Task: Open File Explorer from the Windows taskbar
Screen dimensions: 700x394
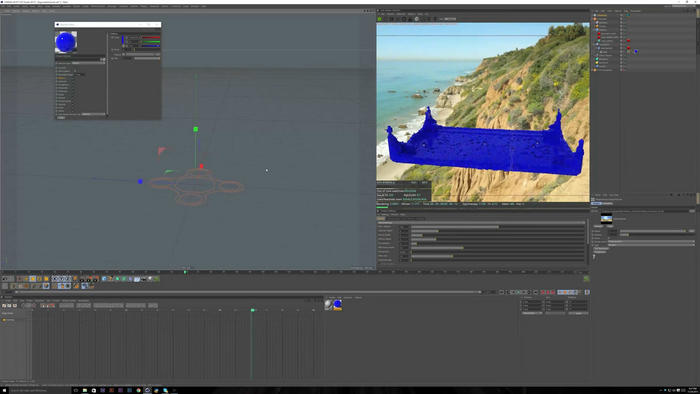Action: pos(84,390)
